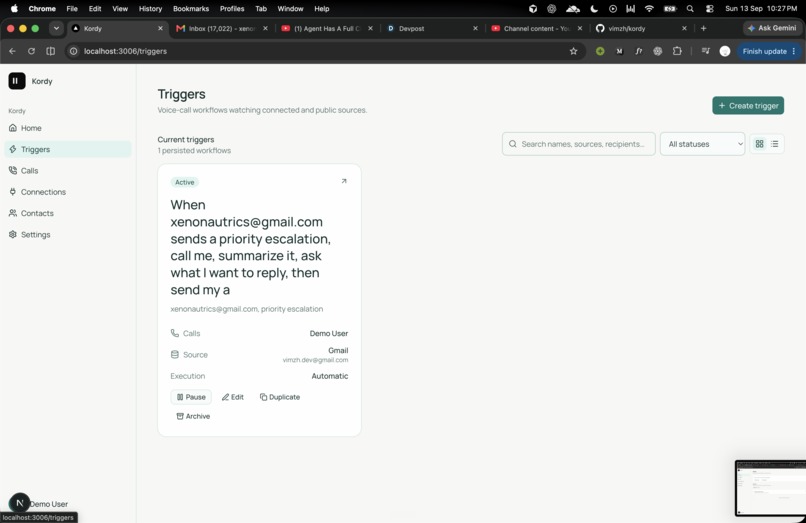Open the Bookmarks menu
This screenshot has height=523, width=806.
[x=191, y=8]
